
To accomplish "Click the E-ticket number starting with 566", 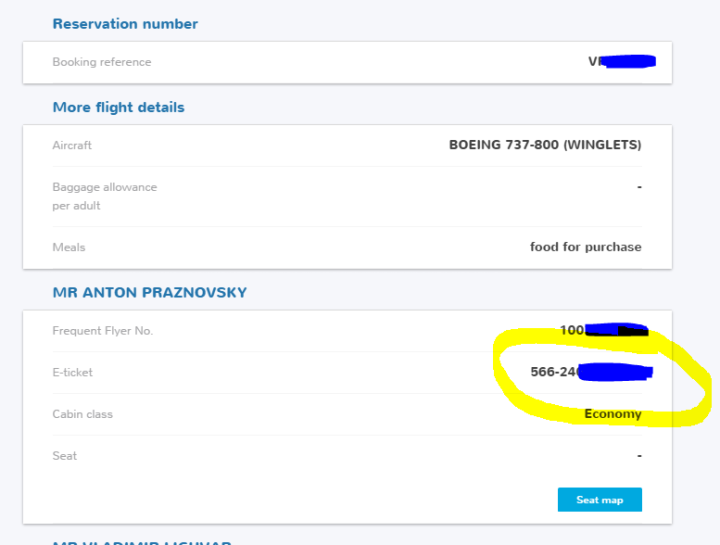I will (590, 372).
